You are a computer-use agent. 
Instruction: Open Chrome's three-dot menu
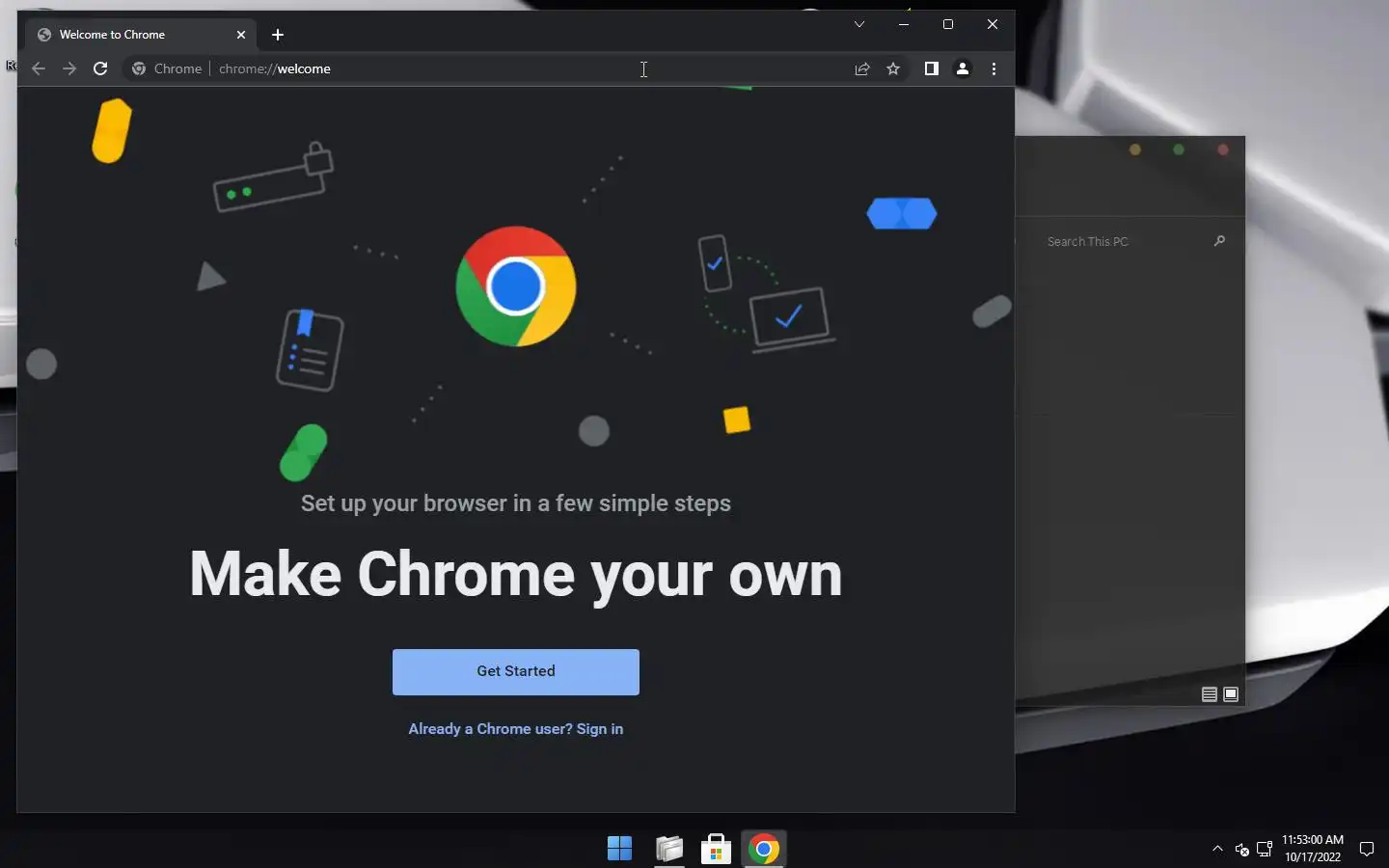(x=994, y=68)
